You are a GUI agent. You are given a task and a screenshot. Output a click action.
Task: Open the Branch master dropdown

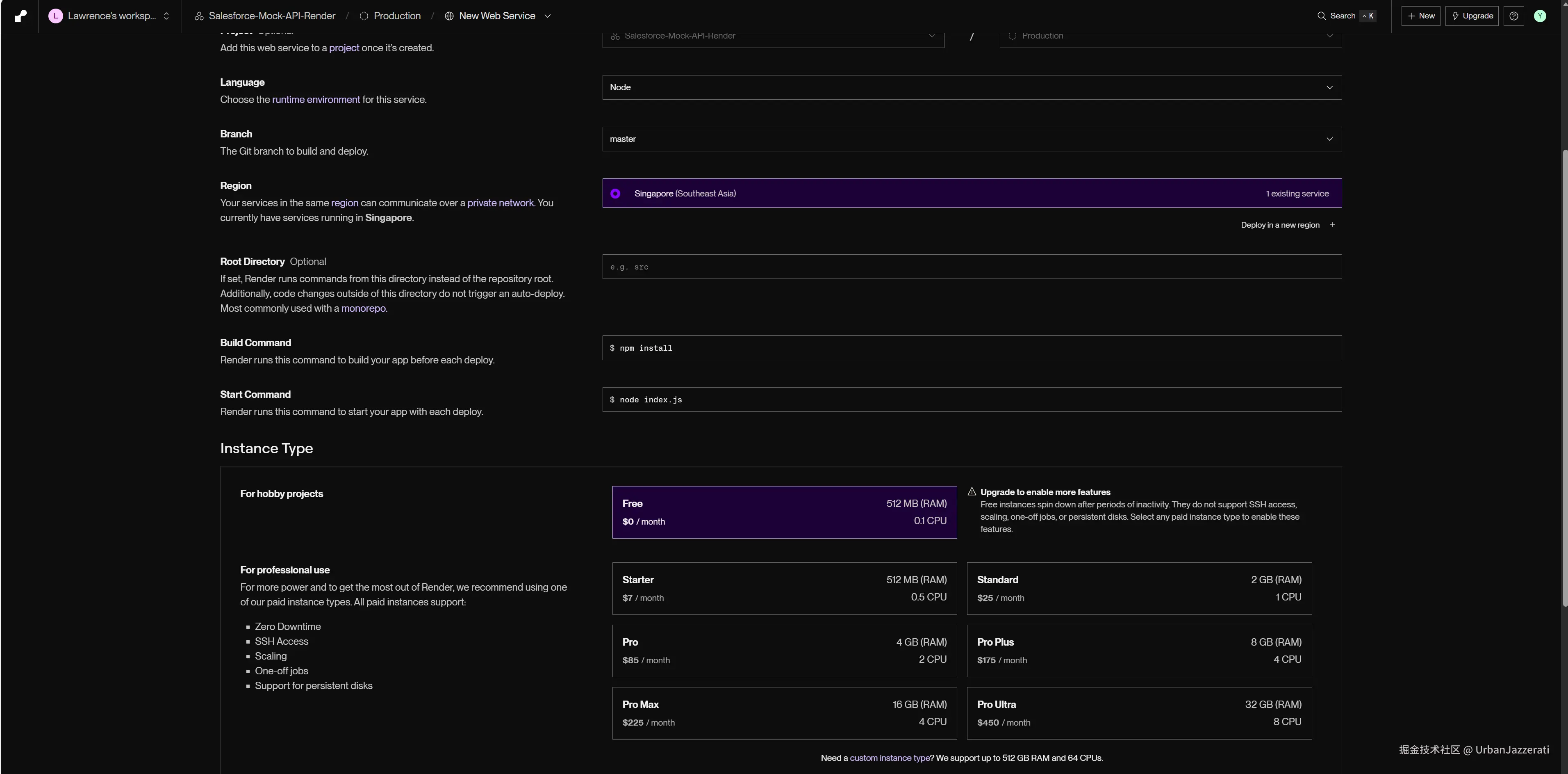(x=972, y=139)
